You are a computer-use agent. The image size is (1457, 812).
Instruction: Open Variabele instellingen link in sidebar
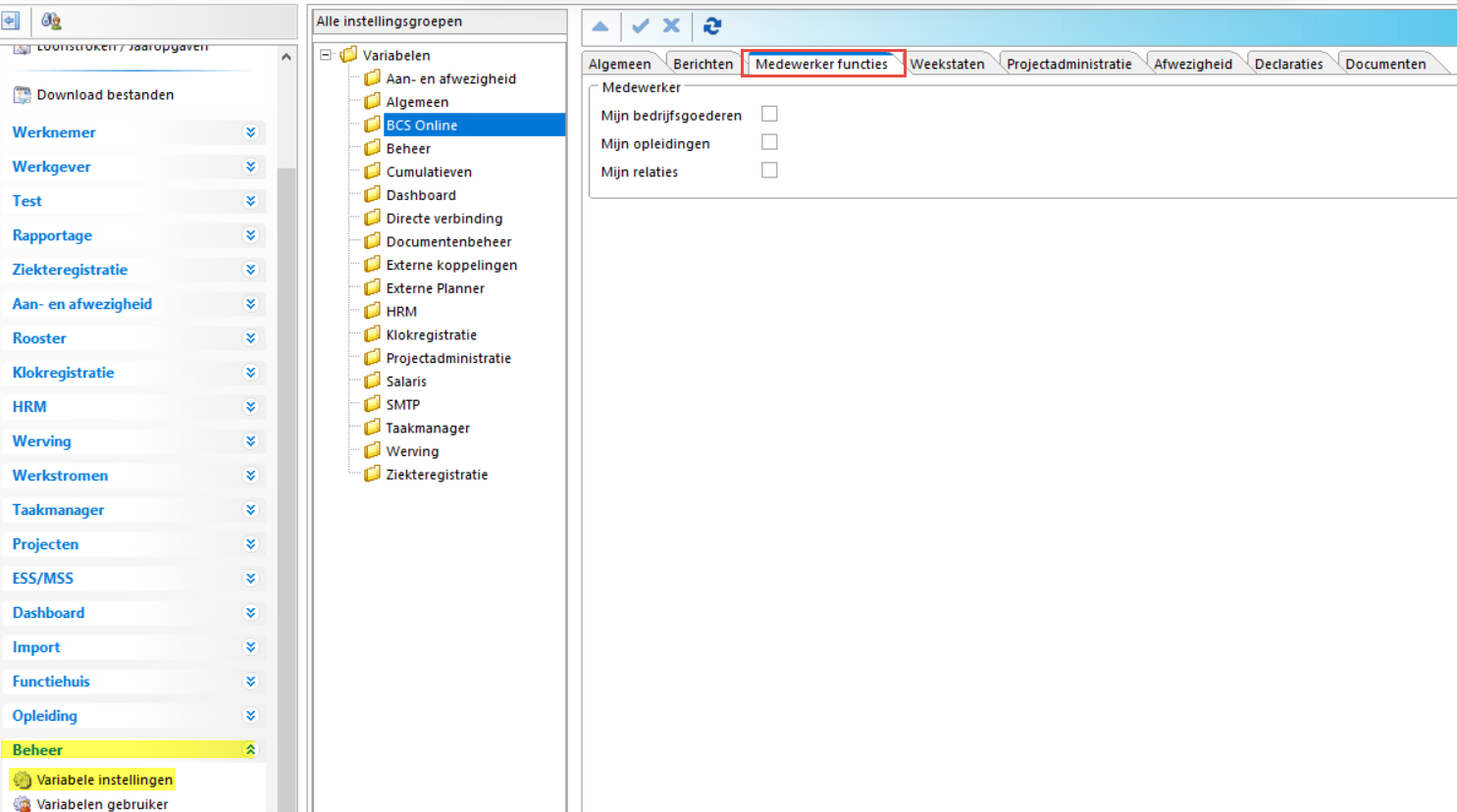[105, 781]
